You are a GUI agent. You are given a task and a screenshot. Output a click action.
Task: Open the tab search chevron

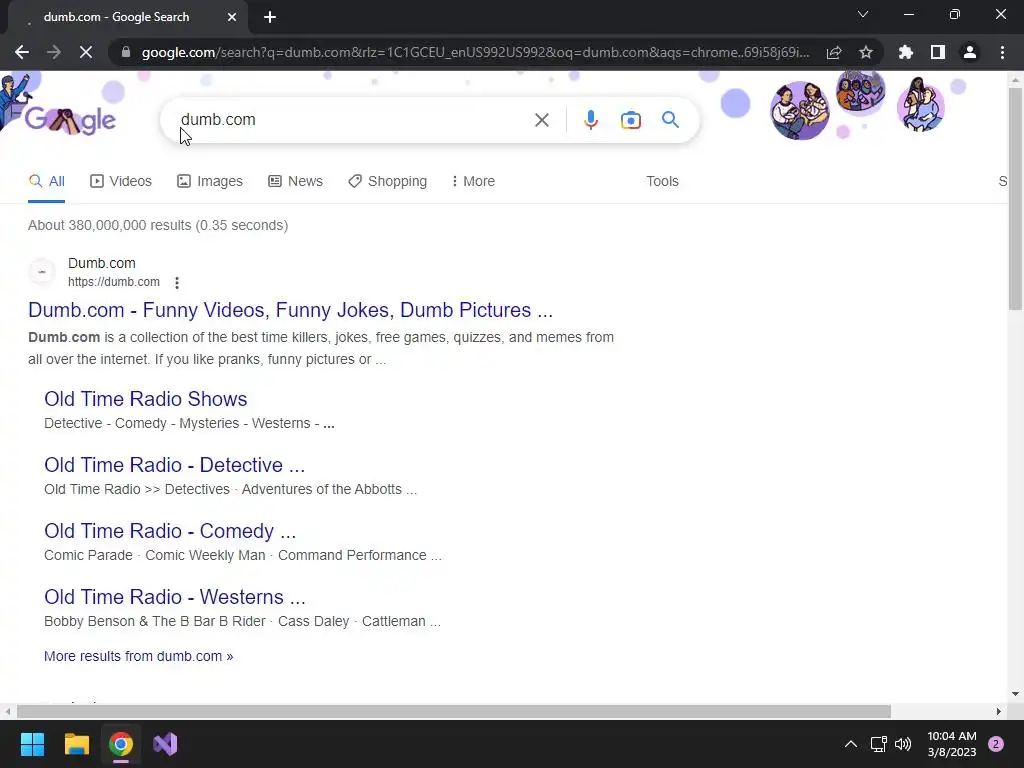tap(863, 14)
